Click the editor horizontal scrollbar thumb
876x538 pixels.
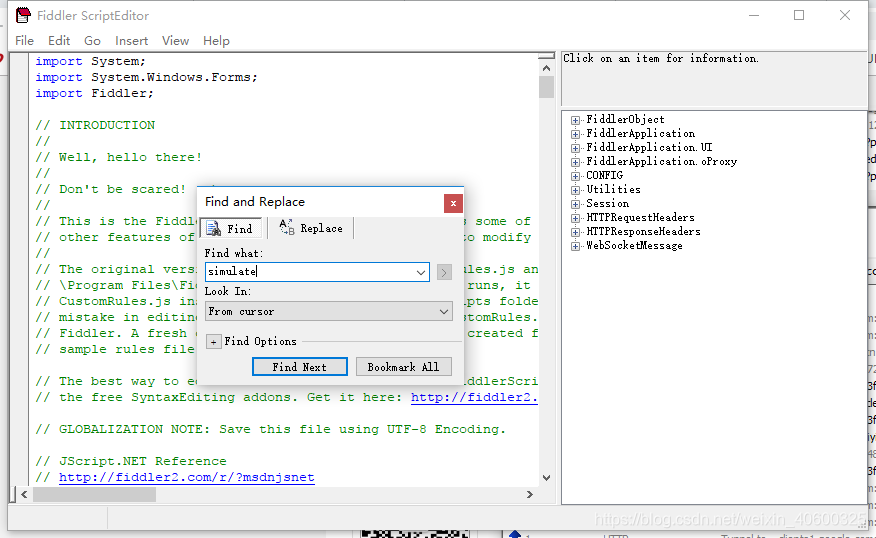coord(94,494)
